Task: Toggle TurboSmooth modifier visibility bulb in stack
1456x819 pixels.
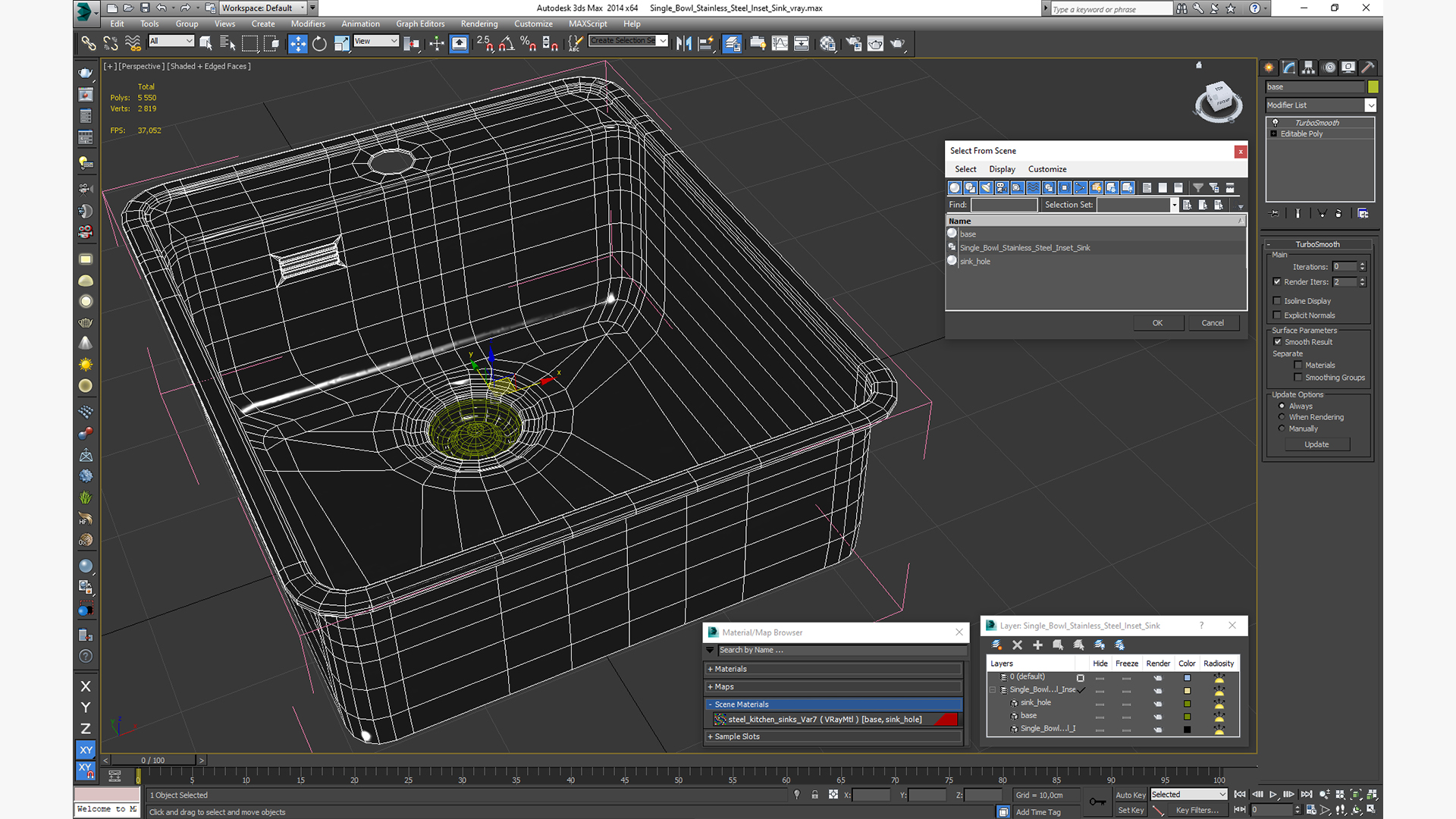Action: (1275, 123)
